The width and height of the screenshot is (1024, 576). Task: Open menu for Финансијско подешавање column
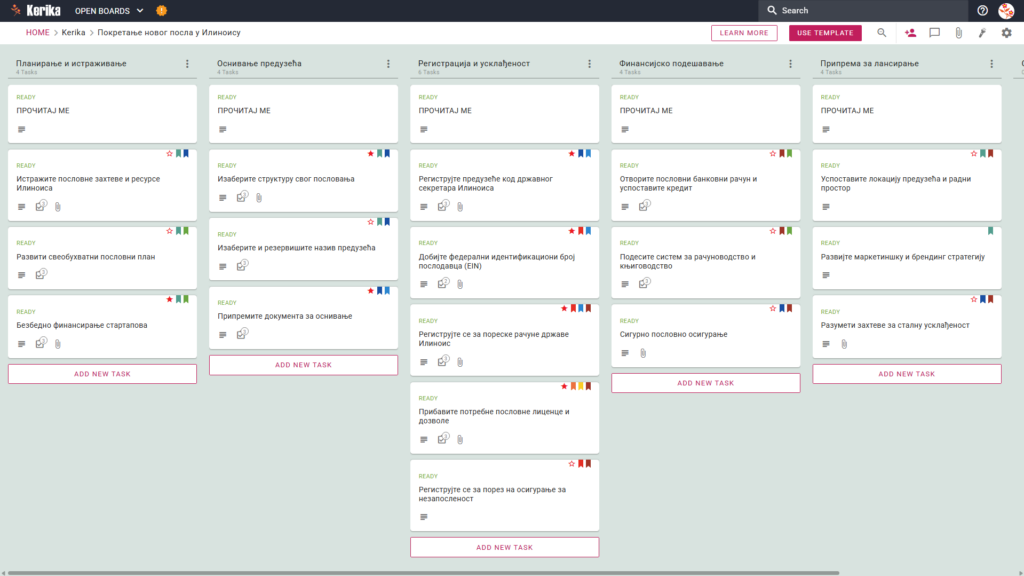[791, 64]
